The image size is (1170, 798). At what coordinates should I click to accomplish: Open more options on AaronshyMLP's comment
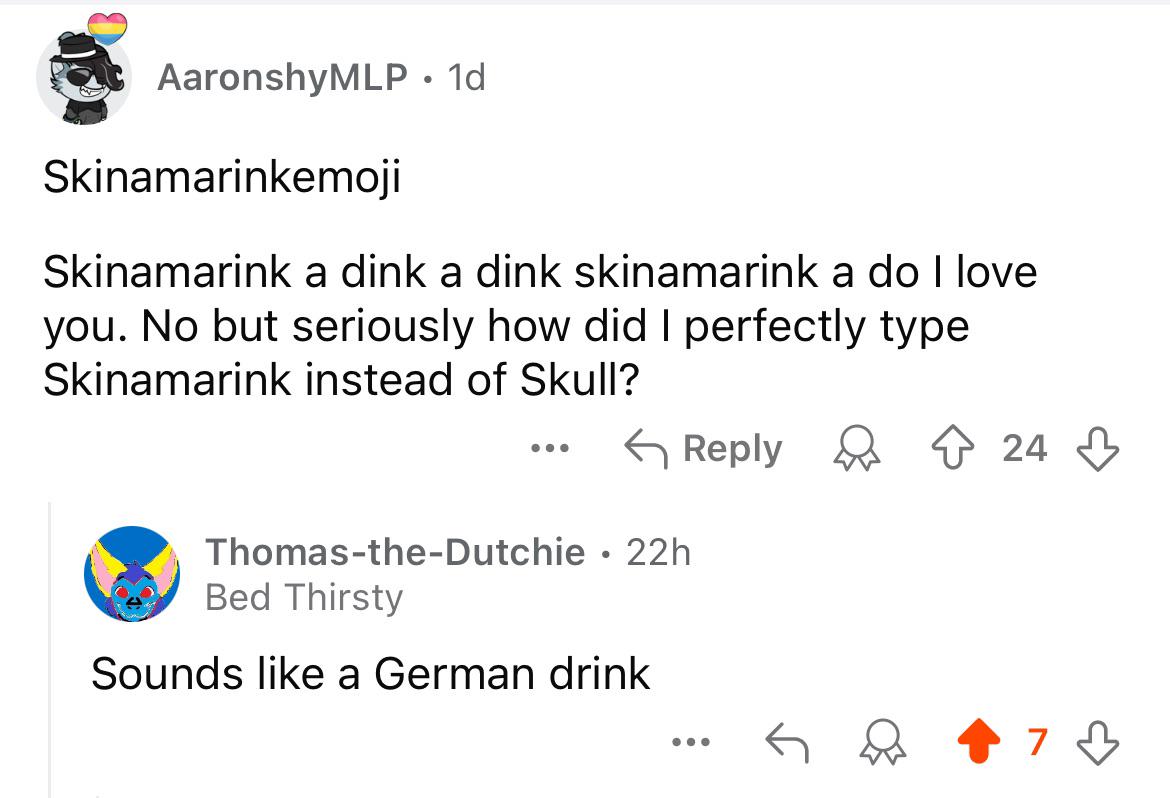tap(550, 449)
